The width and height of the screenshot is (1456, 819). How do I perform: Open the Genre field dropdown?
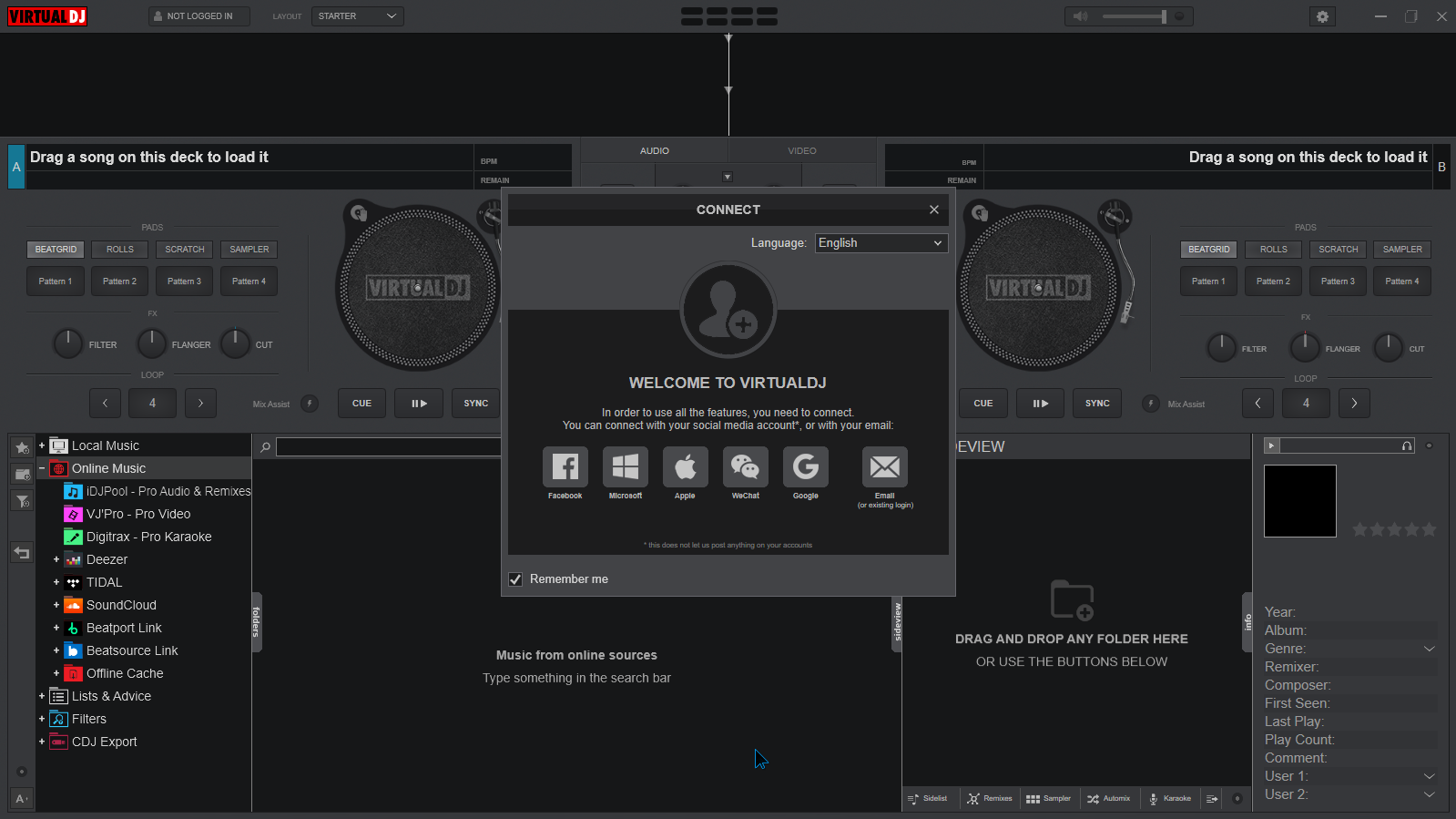1429,649
